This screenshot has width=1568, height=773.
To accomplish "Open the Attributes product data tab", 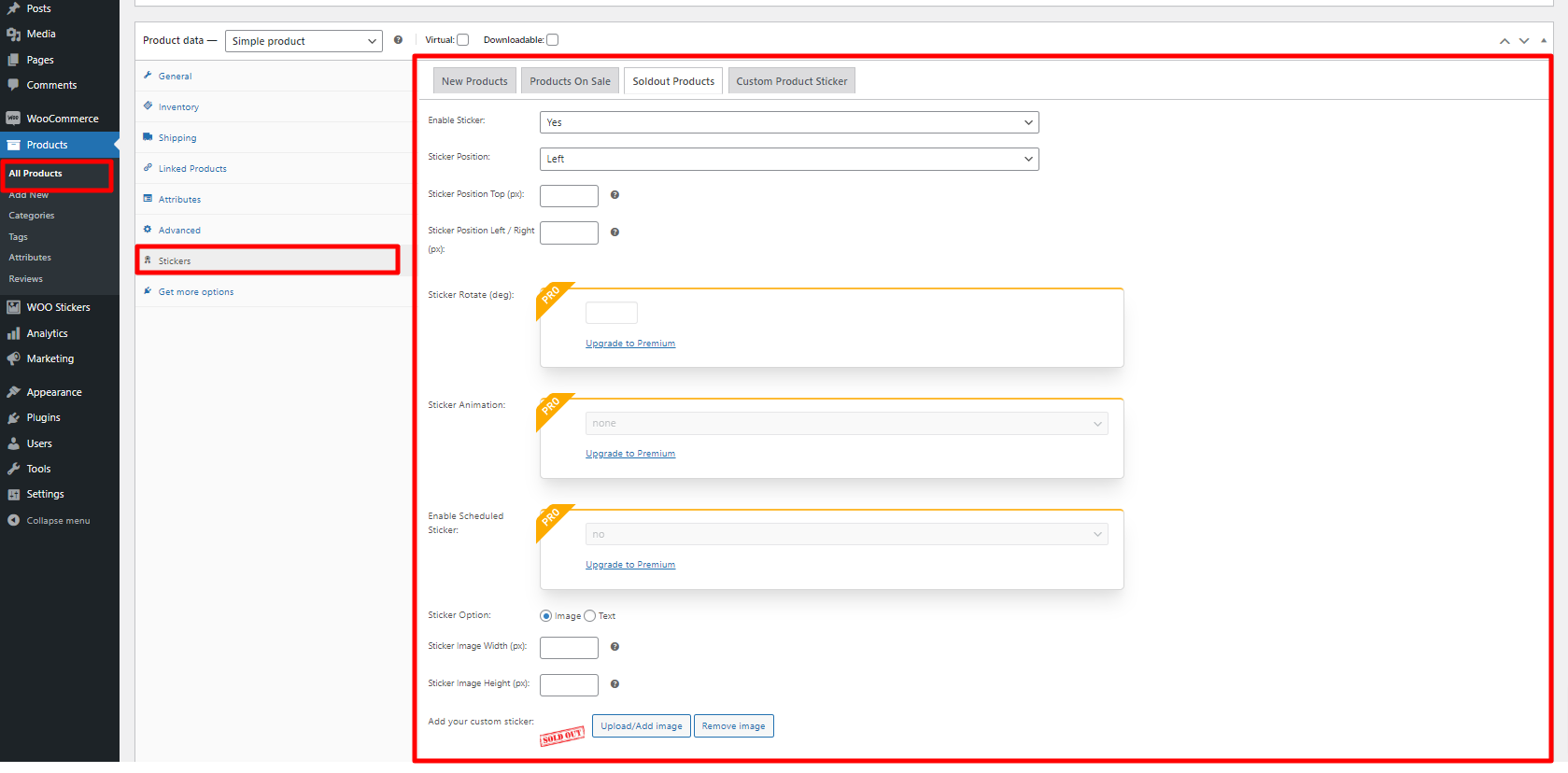I will 274,199.
